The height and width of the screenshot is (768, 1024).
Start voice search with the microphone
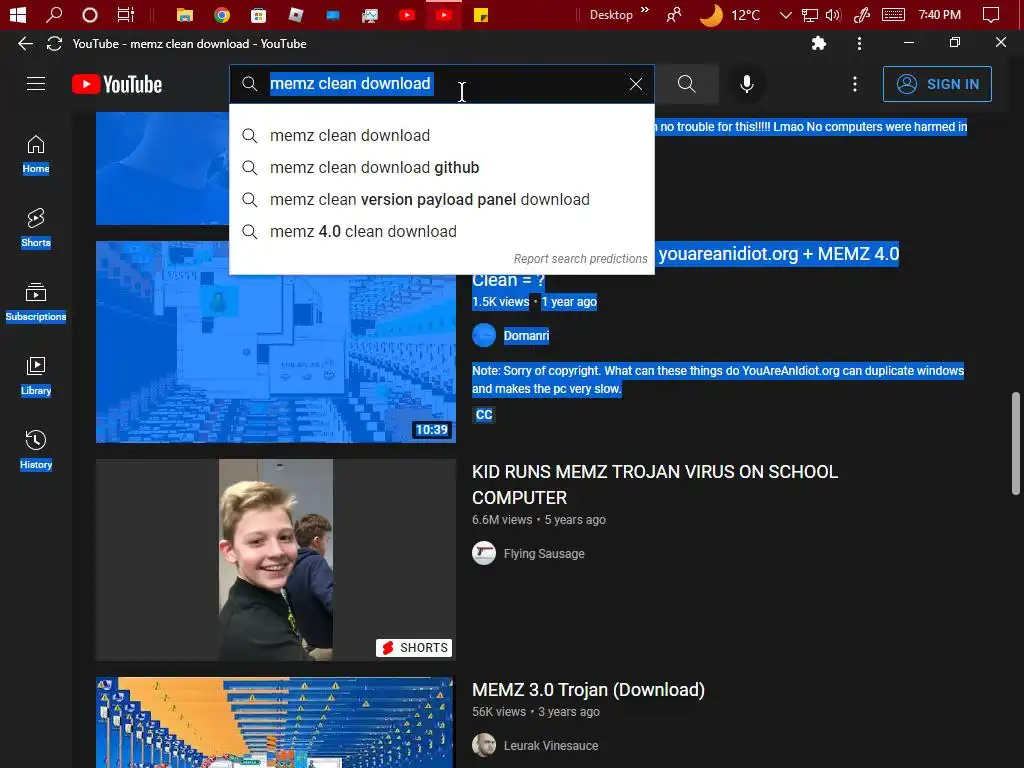tap(746, 84)
